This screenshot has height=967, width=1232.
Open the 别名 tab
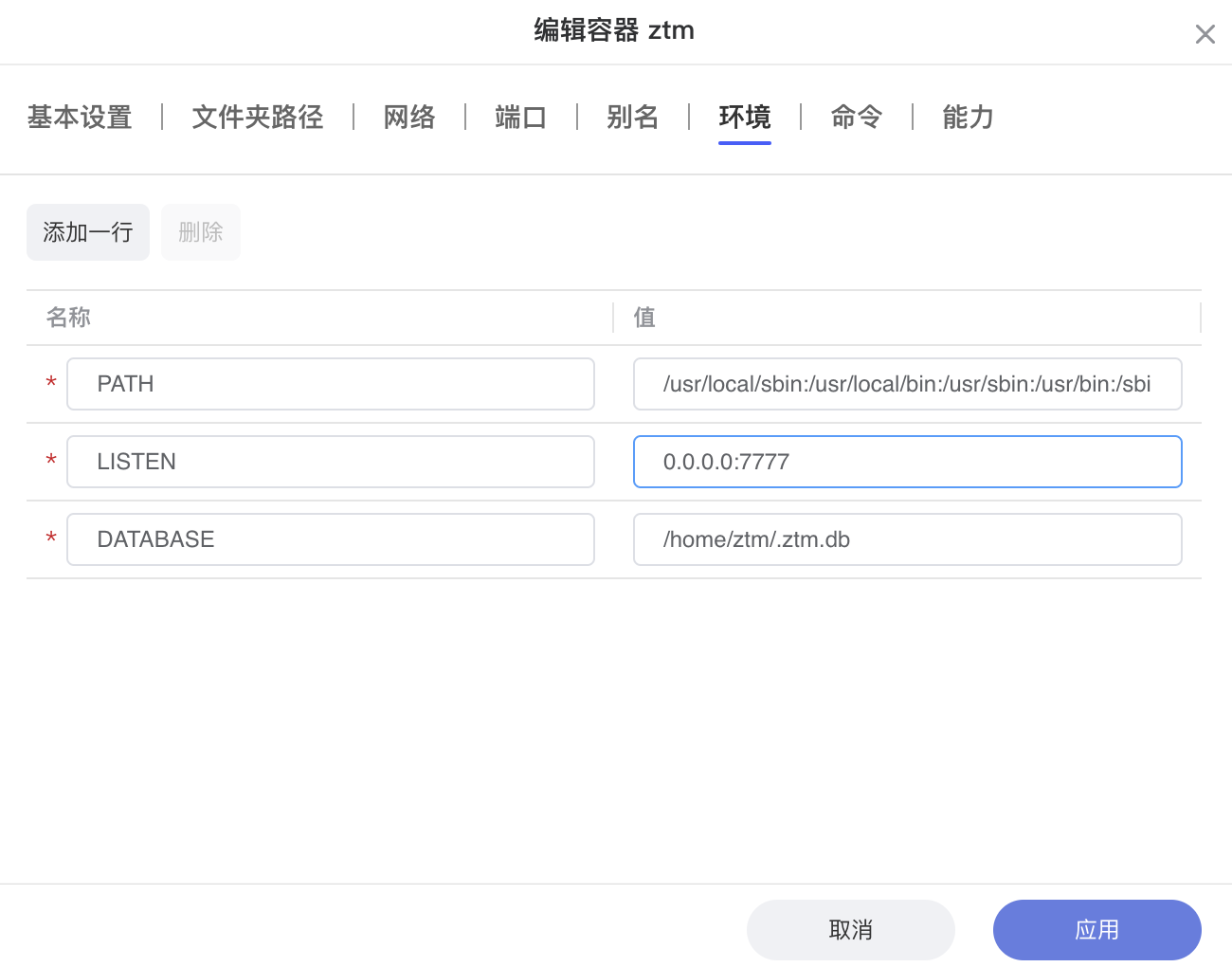[x=632, y=118]
